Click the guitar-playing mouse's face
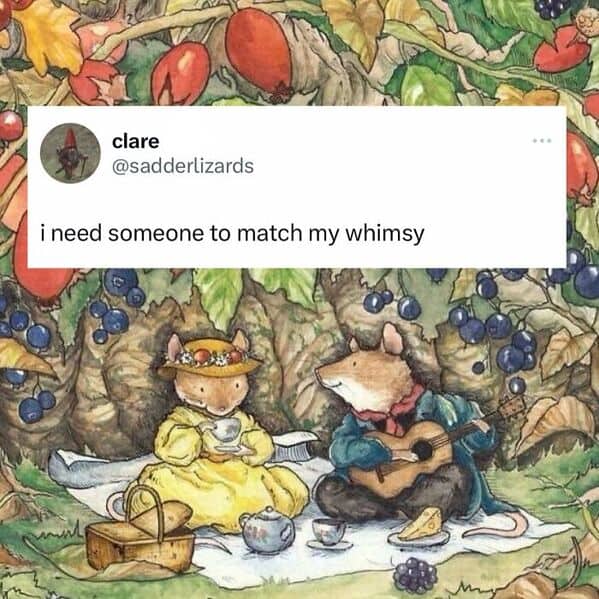 363,376
